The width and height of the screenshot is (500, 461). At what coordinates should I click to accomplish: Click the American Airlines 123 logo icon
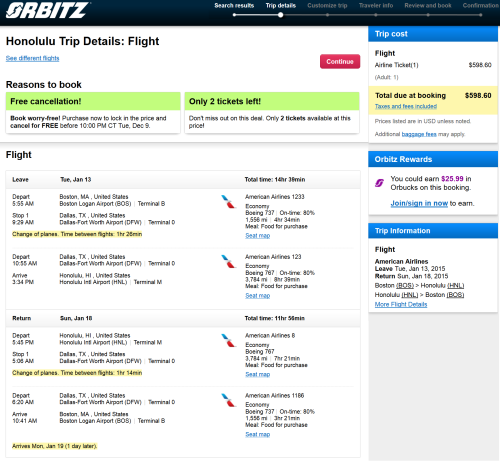click(229, 262)
